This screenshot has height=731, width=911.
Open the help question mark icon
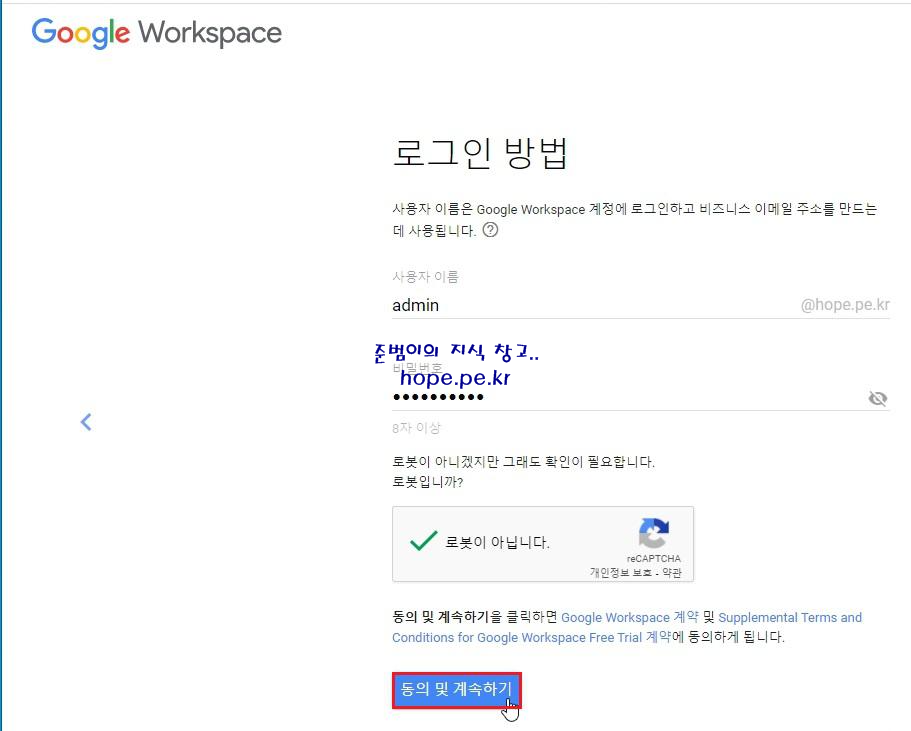point(490,230)
